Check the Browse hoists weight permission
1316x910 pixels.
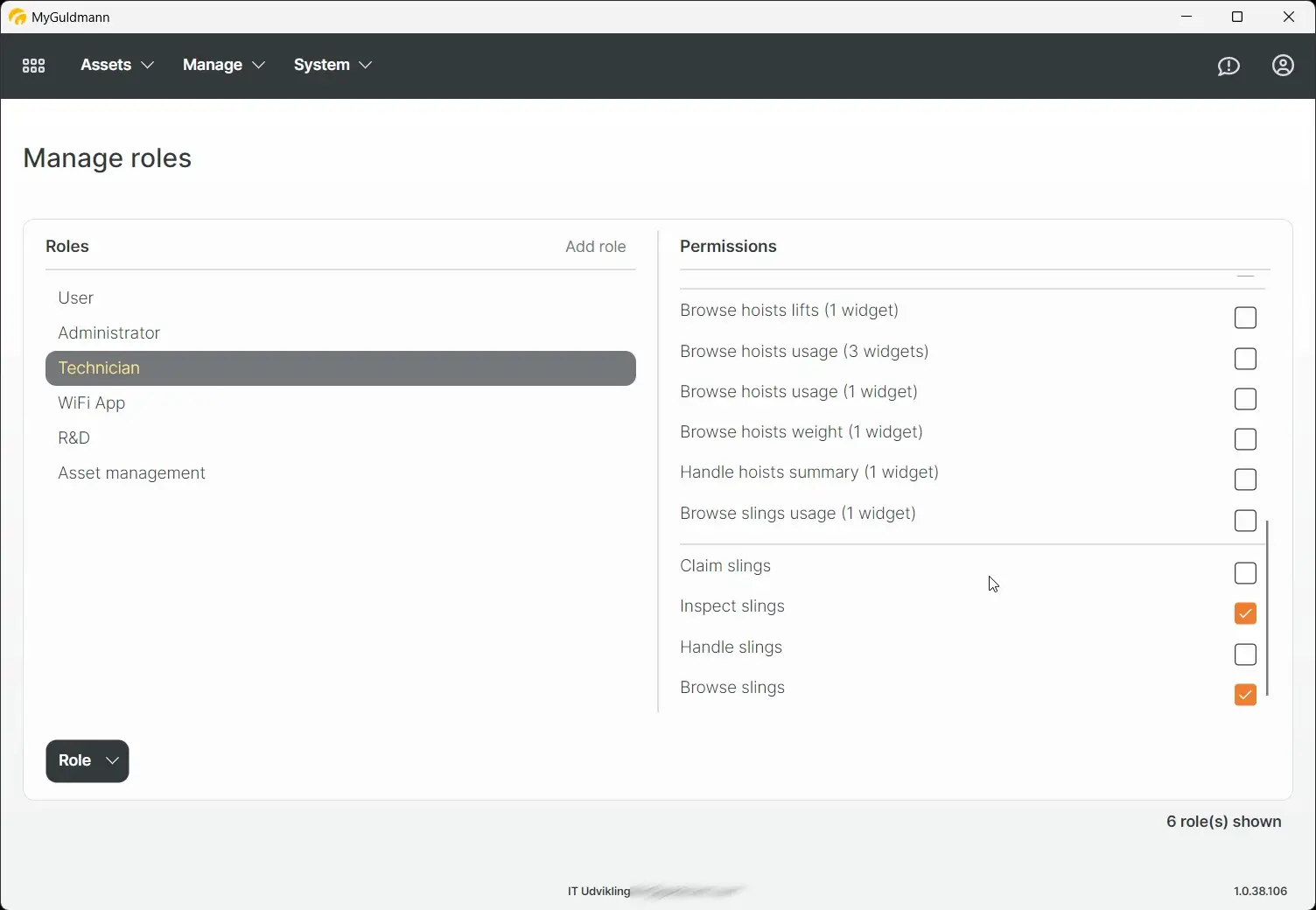(x=1245, y=439)
